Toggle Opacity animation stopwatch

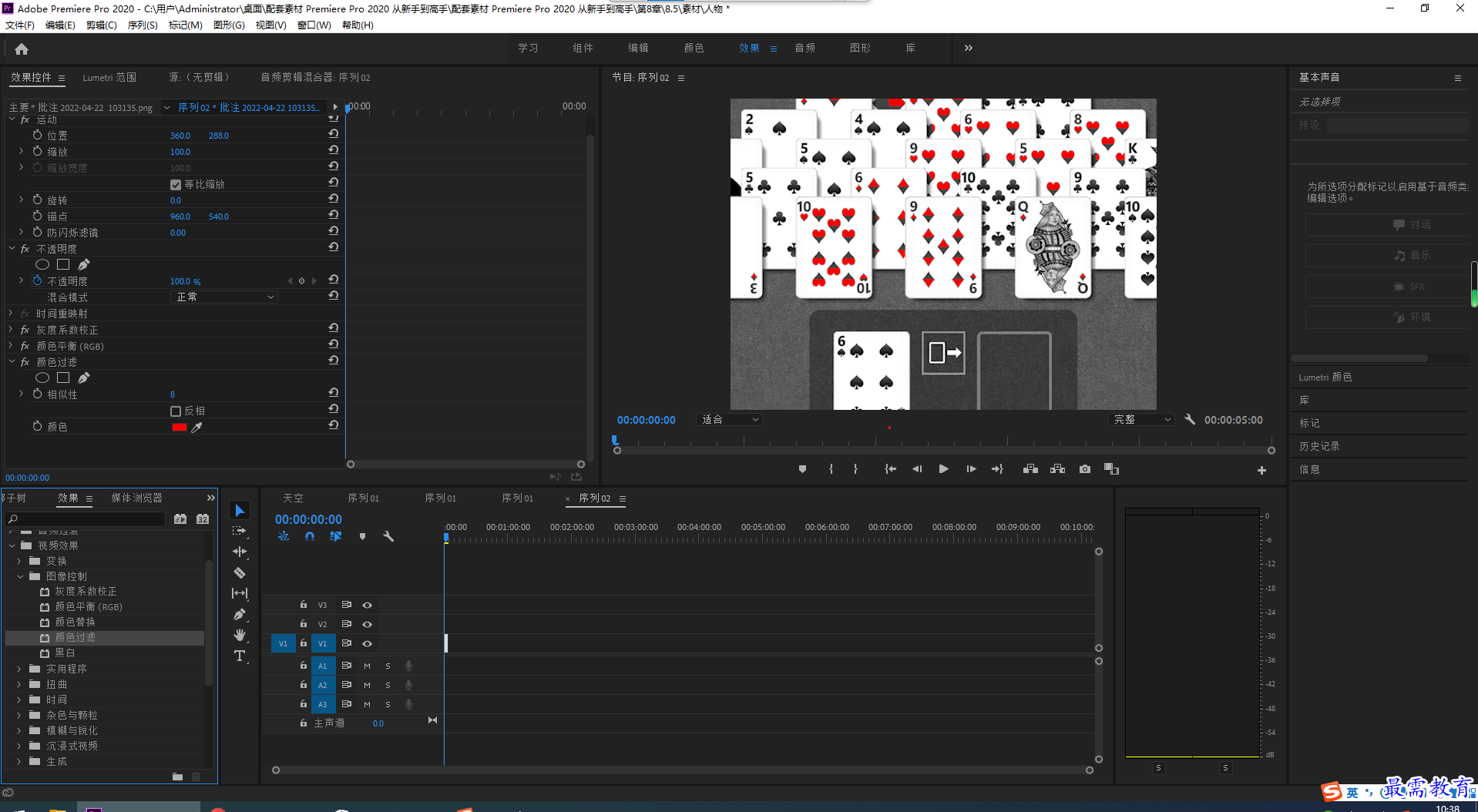click(x=37, y=280)
